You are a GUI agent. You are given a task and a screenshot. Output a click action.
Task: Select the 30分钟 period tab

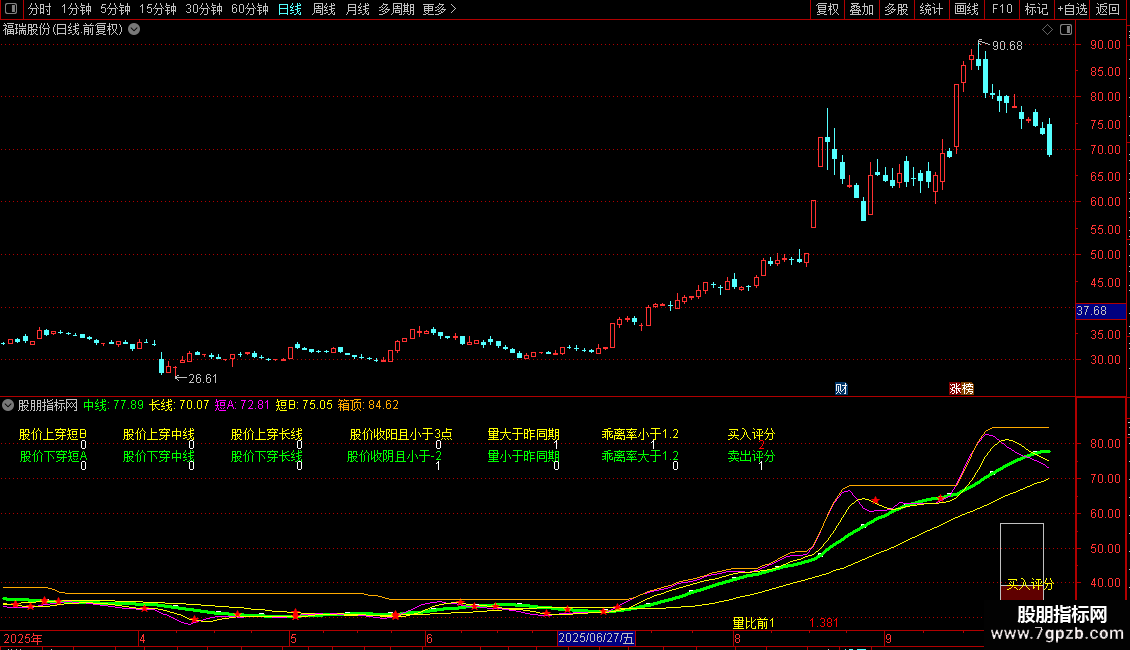[x=204, y=9]
